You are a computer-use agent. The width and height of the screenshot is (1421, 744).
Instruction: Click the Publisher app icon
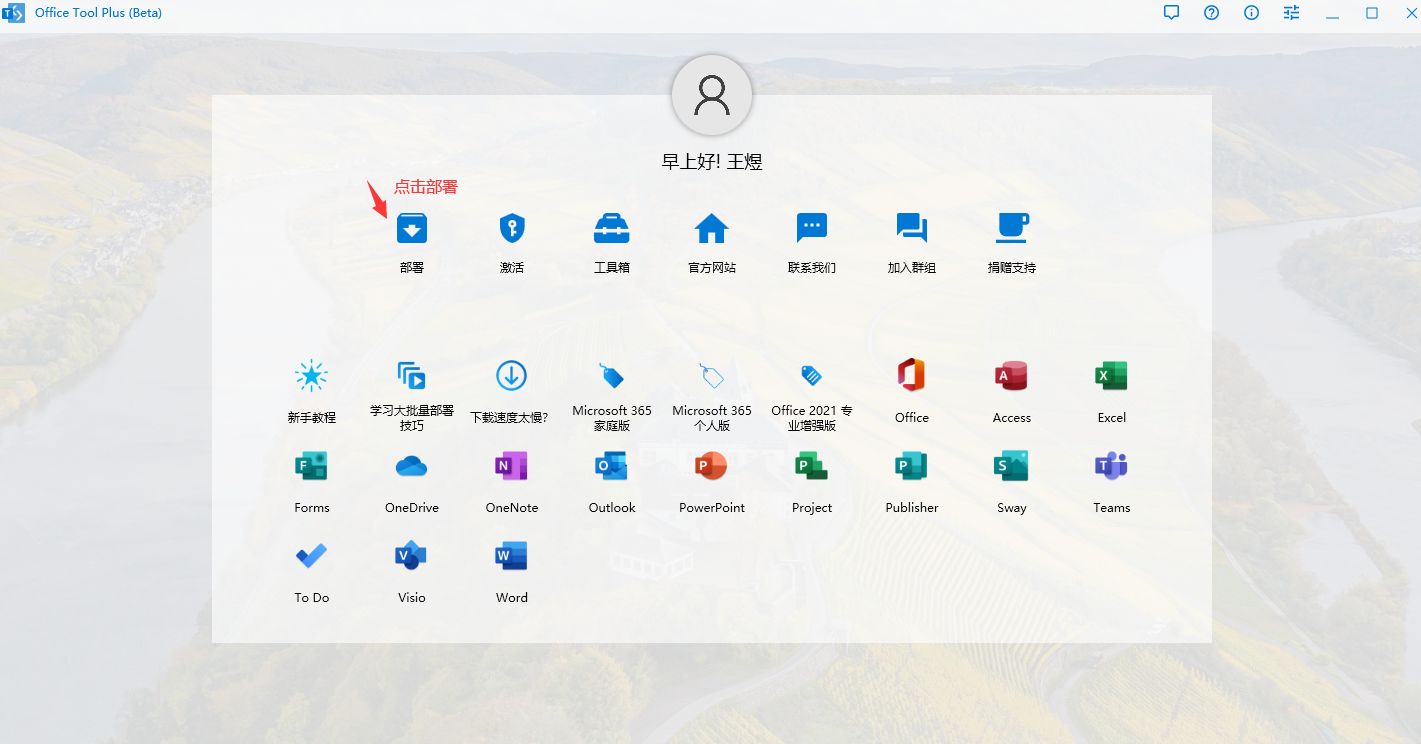(x=912, y=466)
